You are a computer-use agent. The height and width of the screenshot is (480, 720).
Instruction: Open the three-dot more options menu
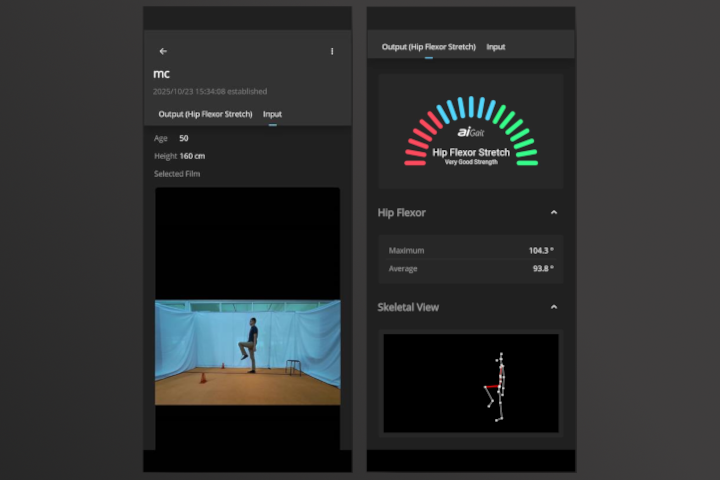click(332, 51)
